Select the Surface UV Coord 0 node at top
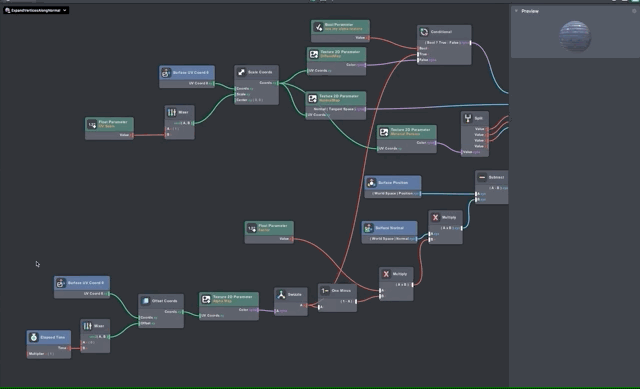 187,77
